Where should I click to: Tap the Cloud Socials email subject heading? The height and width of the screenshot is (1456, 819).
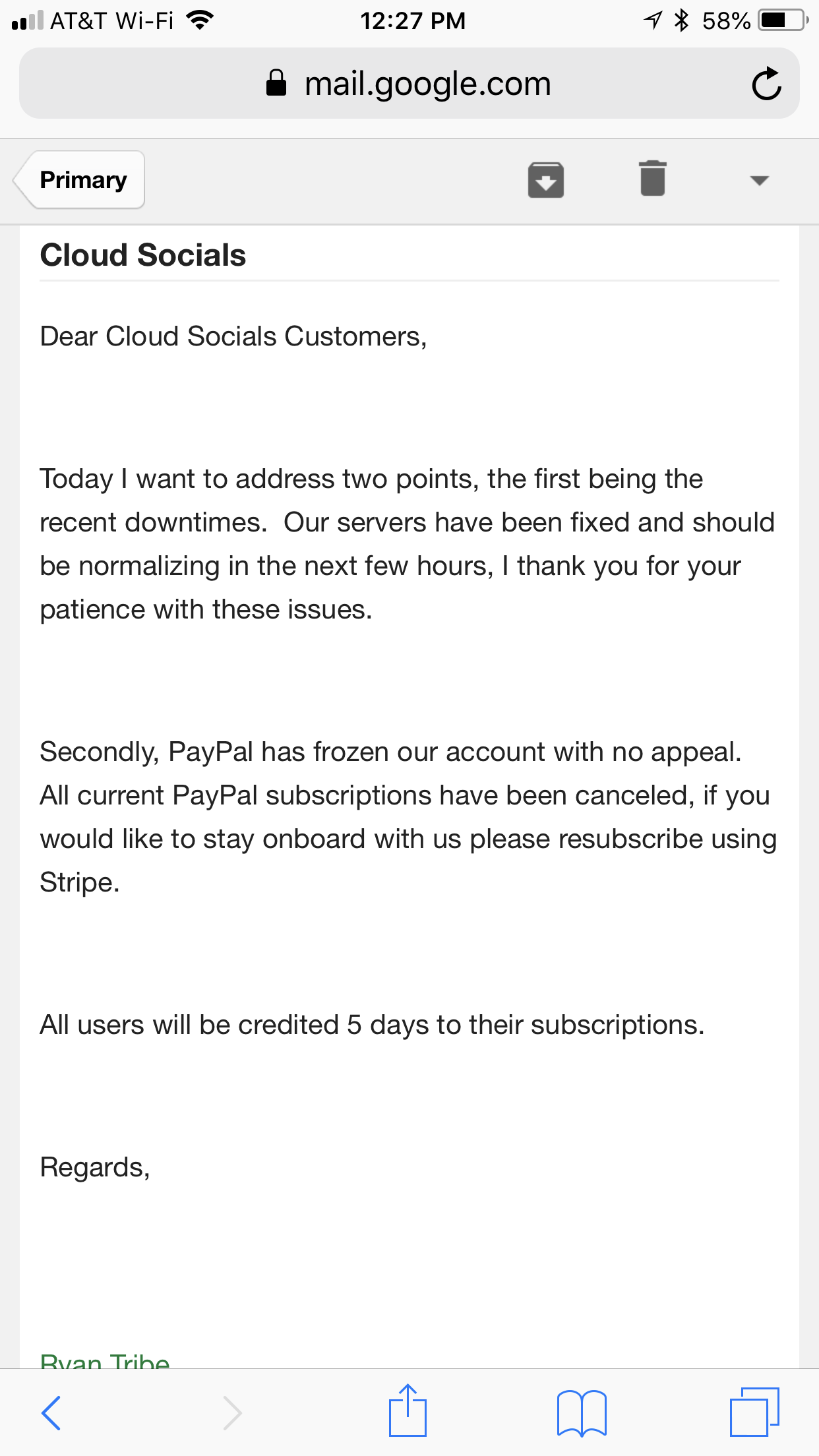(x=143, y=255)
